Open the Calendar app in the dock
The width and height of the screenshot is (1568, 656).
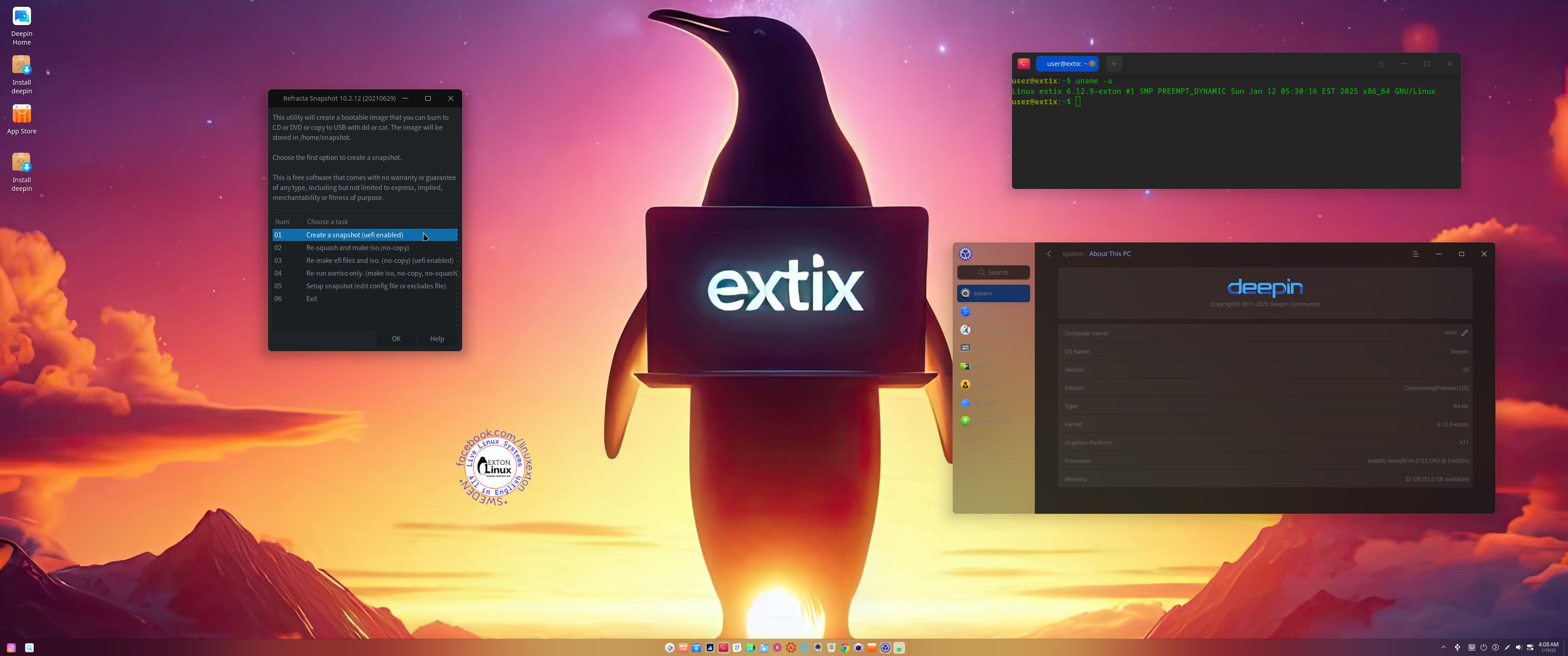[737, 647]
